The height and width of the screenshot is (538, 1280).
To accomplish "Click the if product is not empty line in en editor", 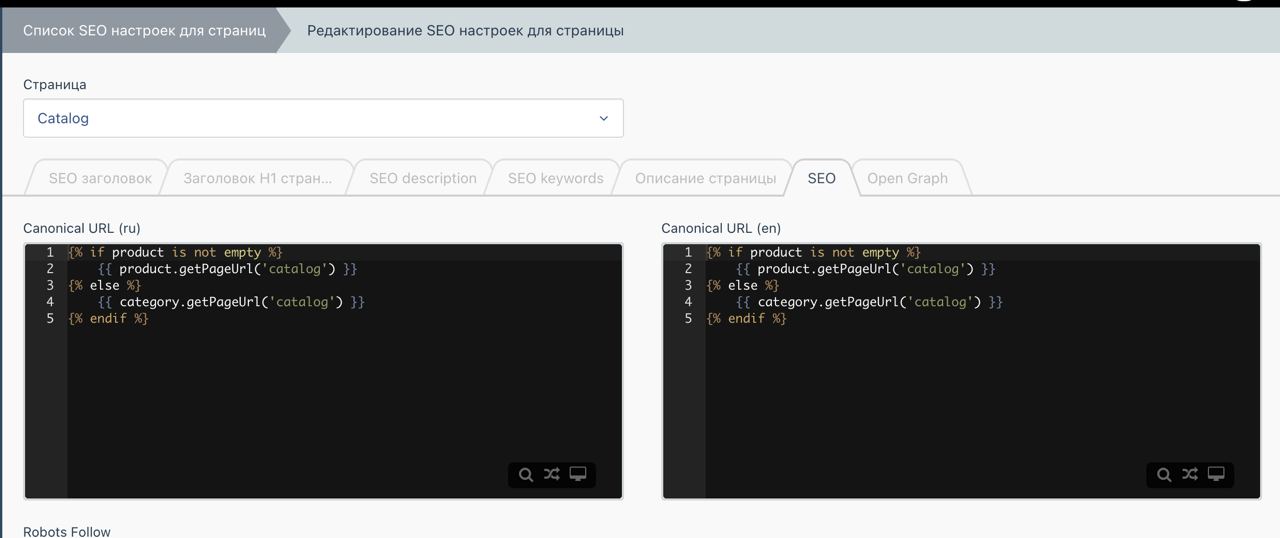I will (x=813, y=252).
